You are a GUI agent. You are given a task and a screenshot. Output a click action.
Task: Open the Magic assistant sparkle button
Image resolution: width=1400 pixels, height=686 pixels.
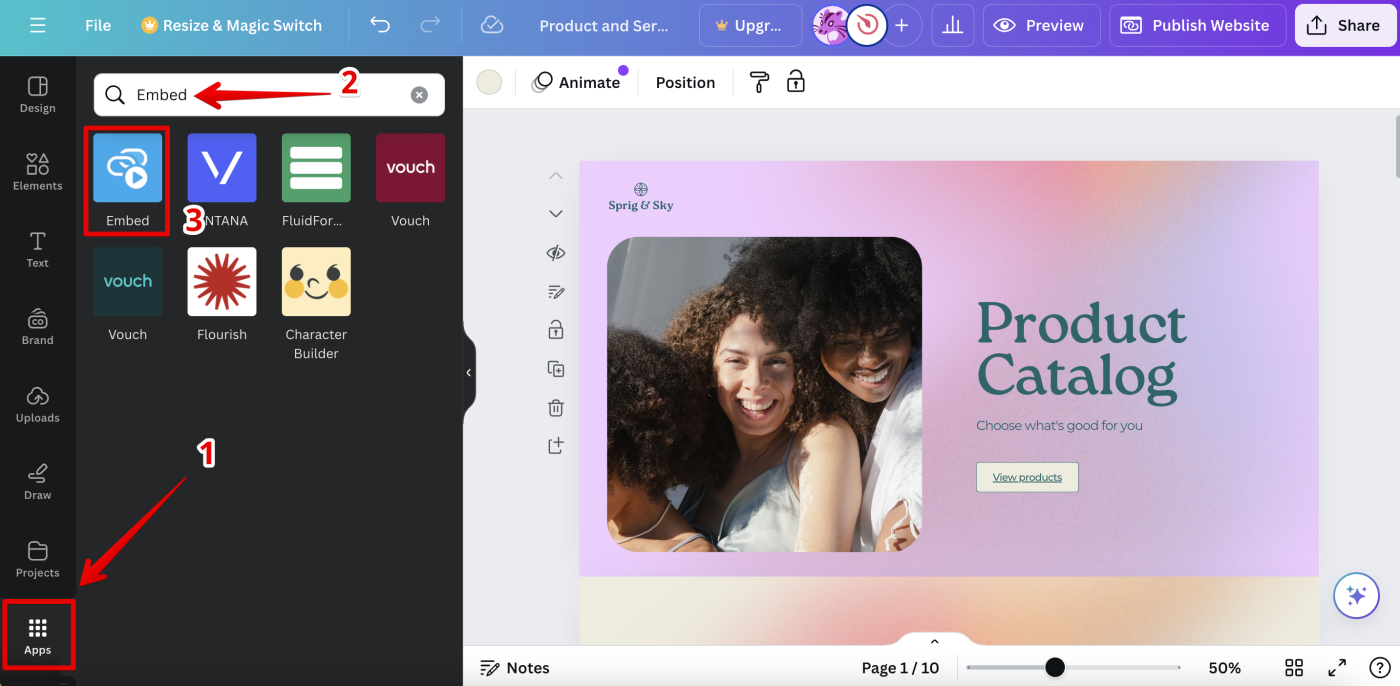coord(1356,596)
